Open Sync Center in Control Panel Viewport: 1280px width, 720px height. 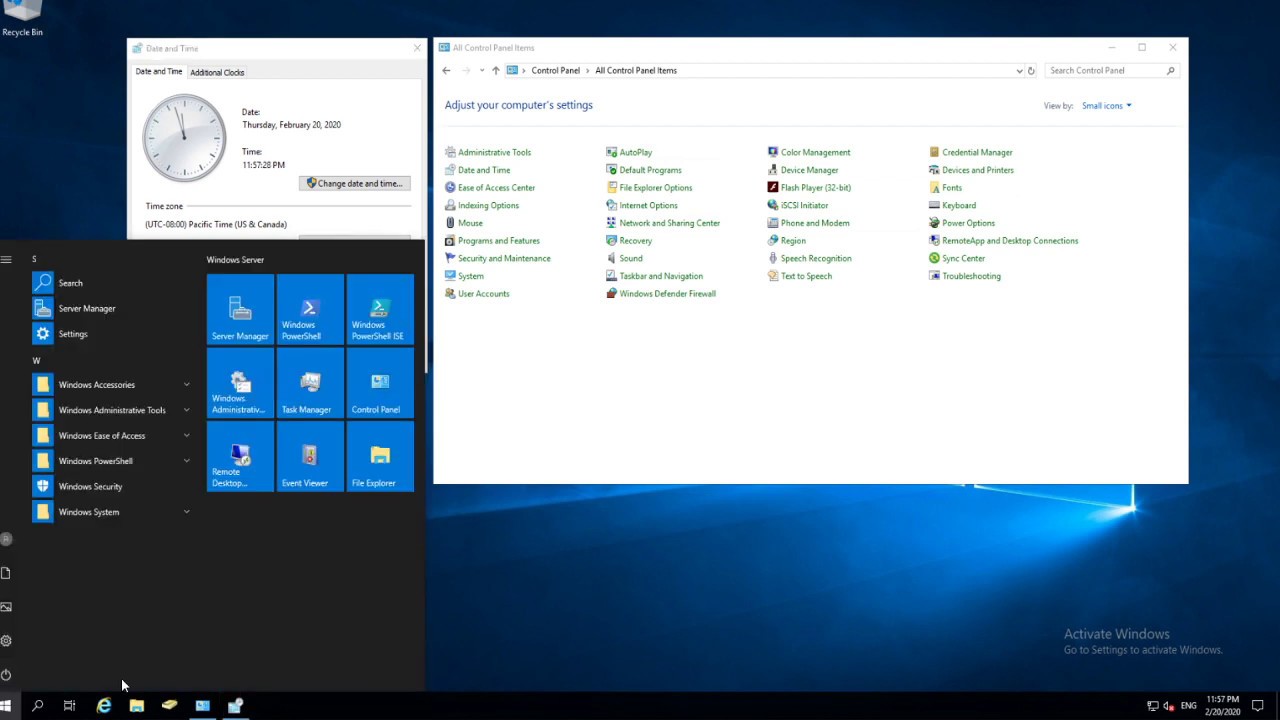pyautogui.click(x=957, y=258)
